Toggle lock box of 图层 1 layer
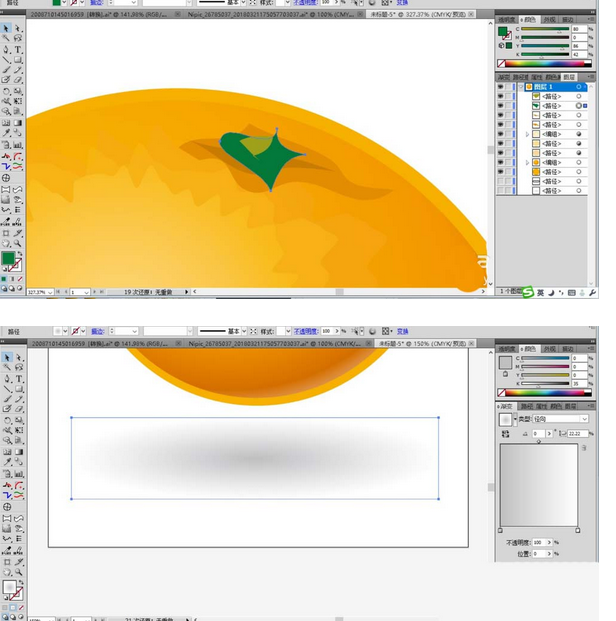 pos(508,87)
